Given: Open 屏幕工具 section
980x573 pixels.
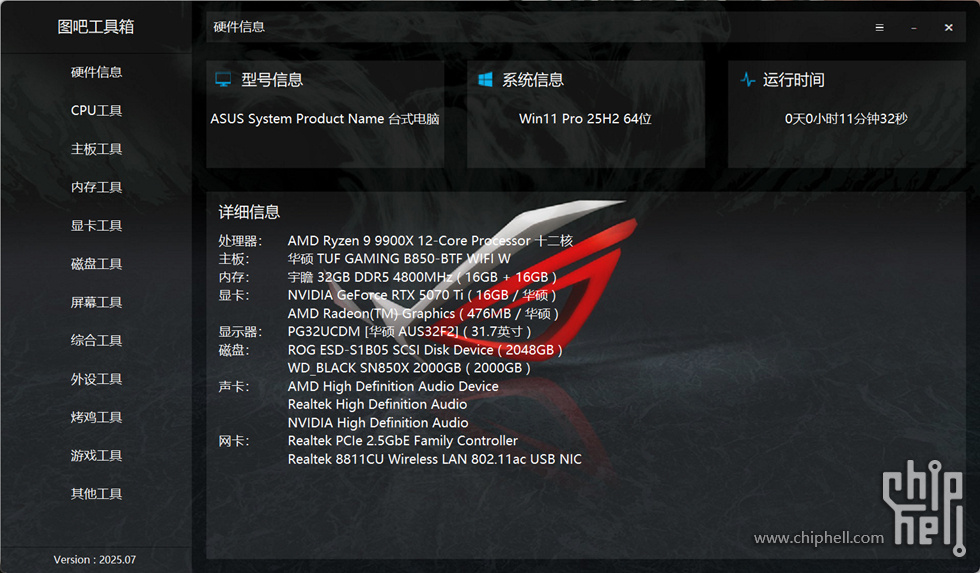Looking at the screenshot, I should [96, 302].
